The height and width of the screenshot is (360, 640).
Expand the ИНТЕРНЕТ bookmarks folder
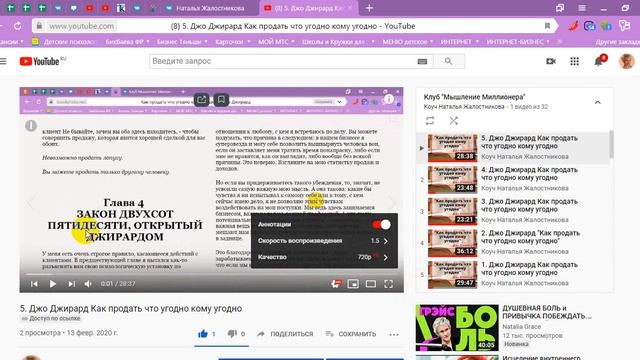click(460, 42)
